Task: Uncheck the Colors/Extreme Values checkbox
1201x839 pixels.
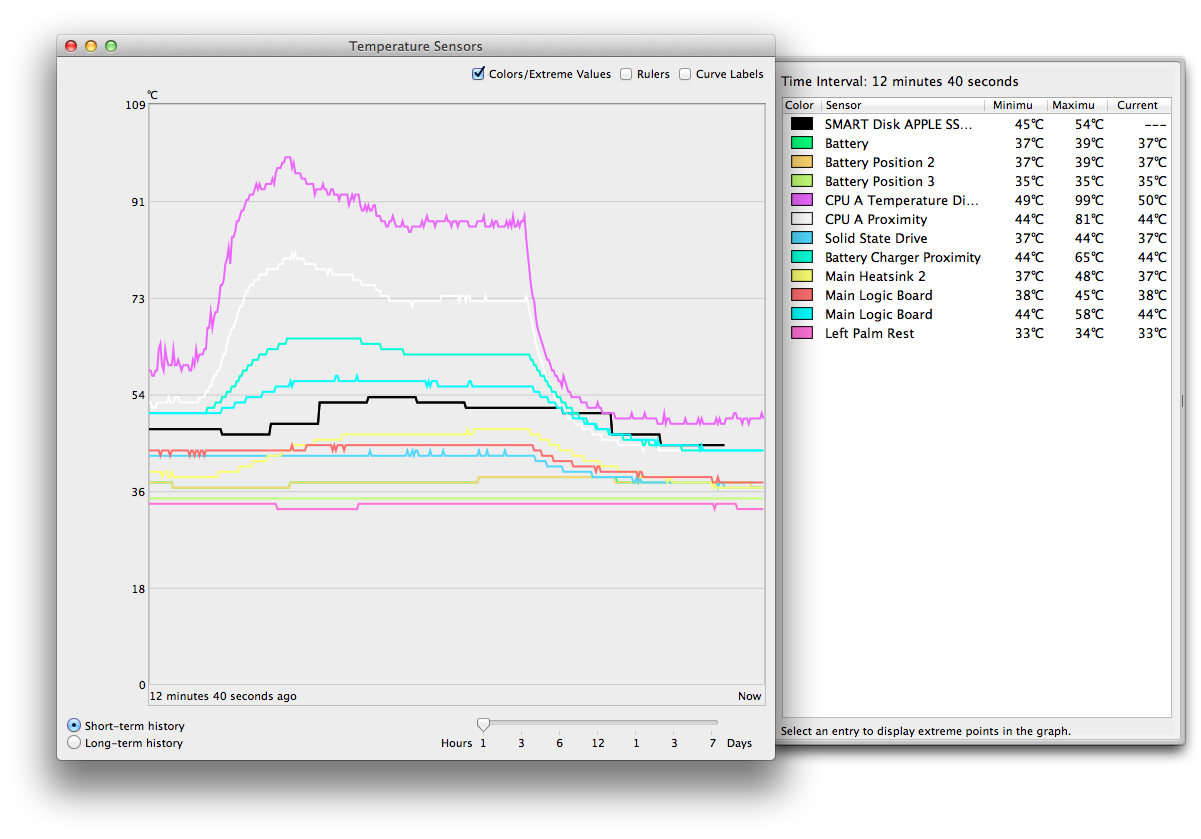Action: click(x=479, y=74)
